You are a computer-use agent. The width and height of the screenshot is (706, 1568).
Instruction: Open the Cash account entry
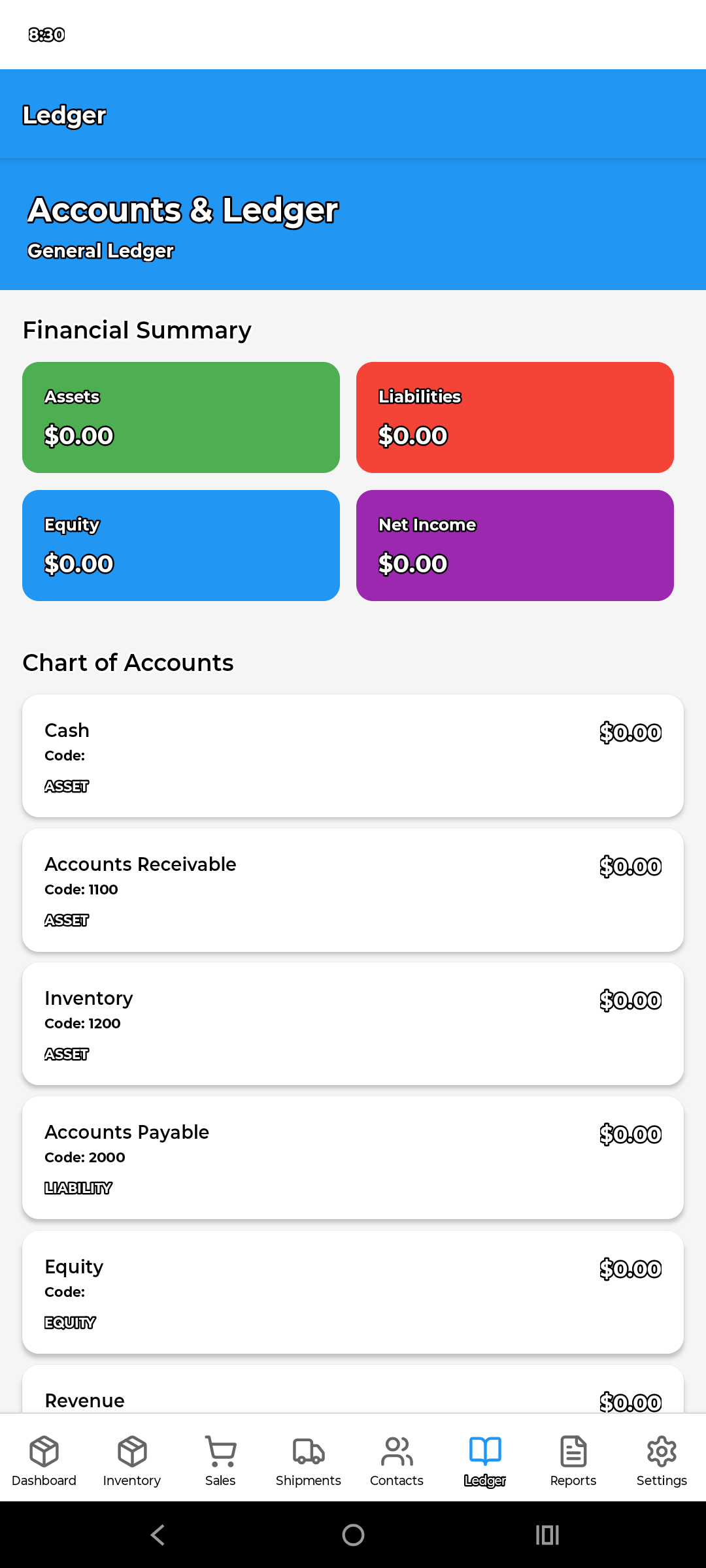(x=353, y=756)
